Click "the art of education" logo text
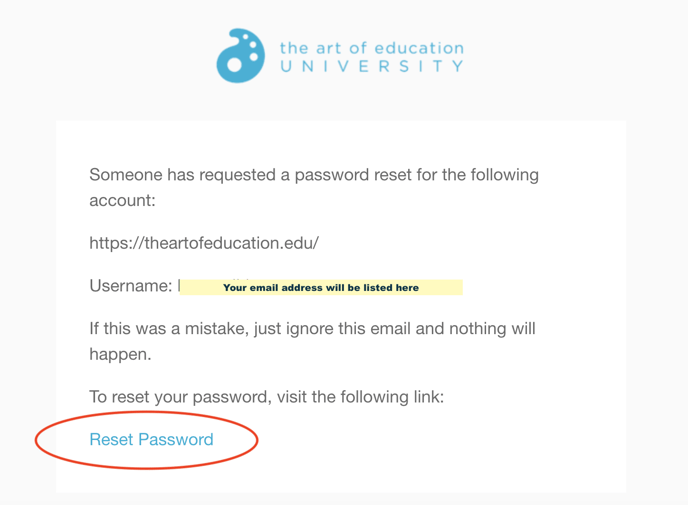This screenshot has width=688, height=505. point(372,48)
